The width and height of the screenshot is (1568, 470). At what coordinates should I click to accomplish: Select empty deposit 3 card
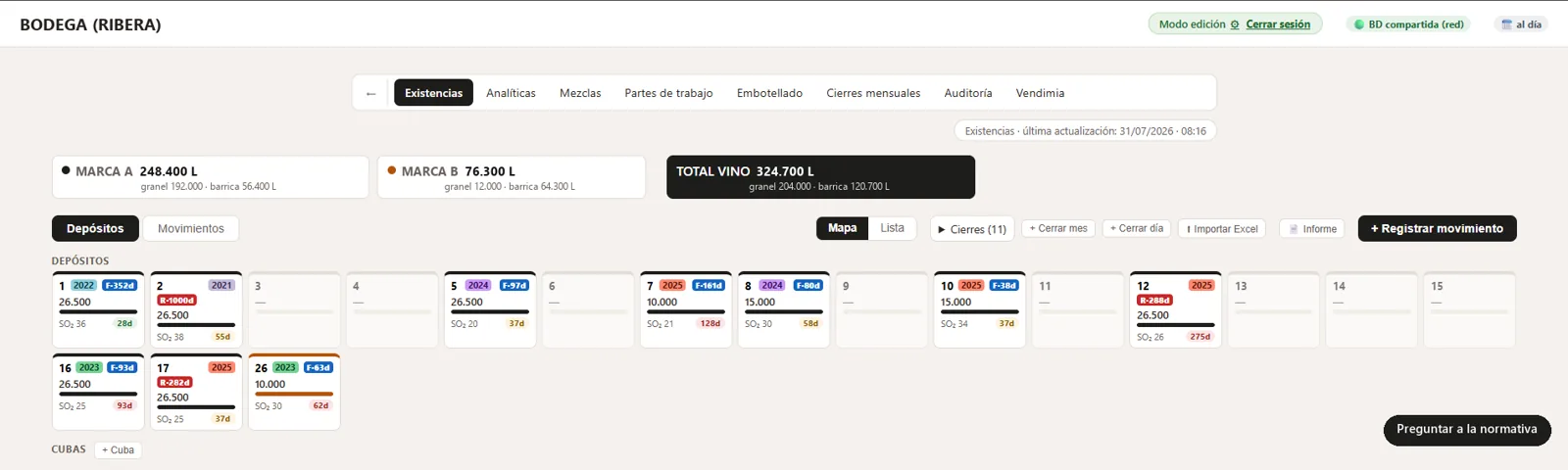[x=294, y=309]
